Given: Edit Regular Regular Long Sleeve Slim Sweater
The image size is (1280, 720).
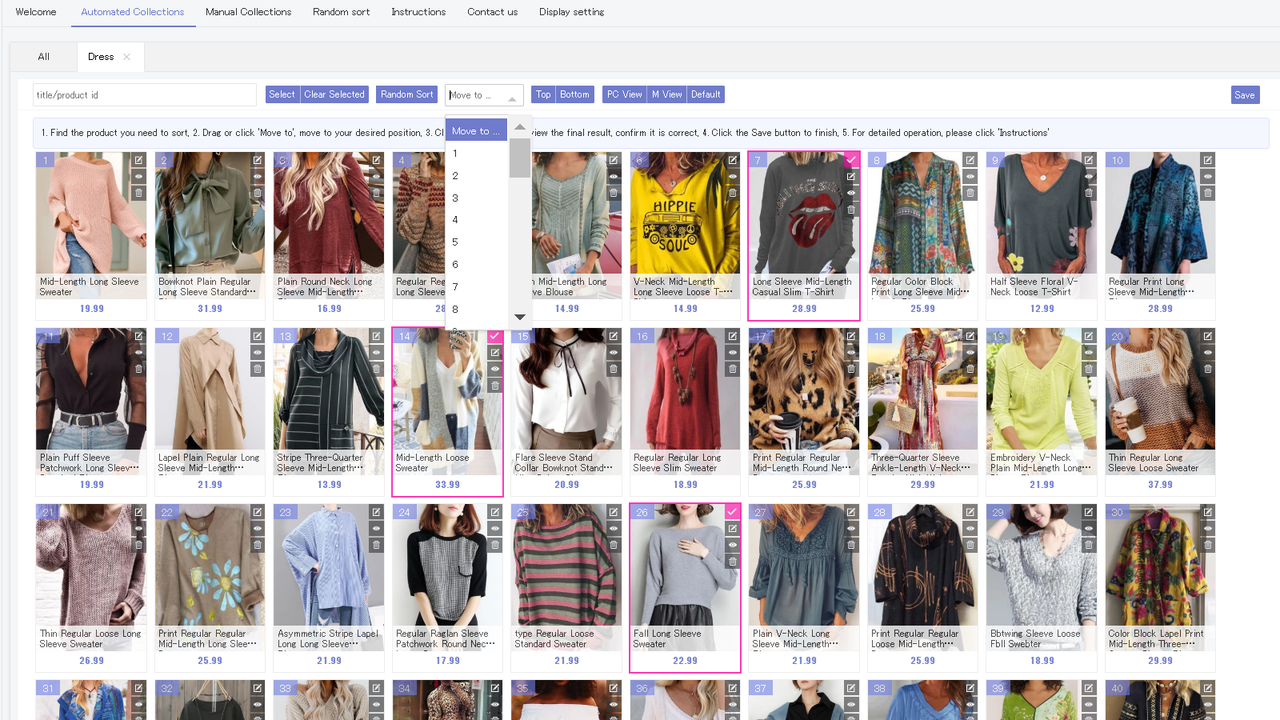Looking at the screenshot, I should point(732,336).
